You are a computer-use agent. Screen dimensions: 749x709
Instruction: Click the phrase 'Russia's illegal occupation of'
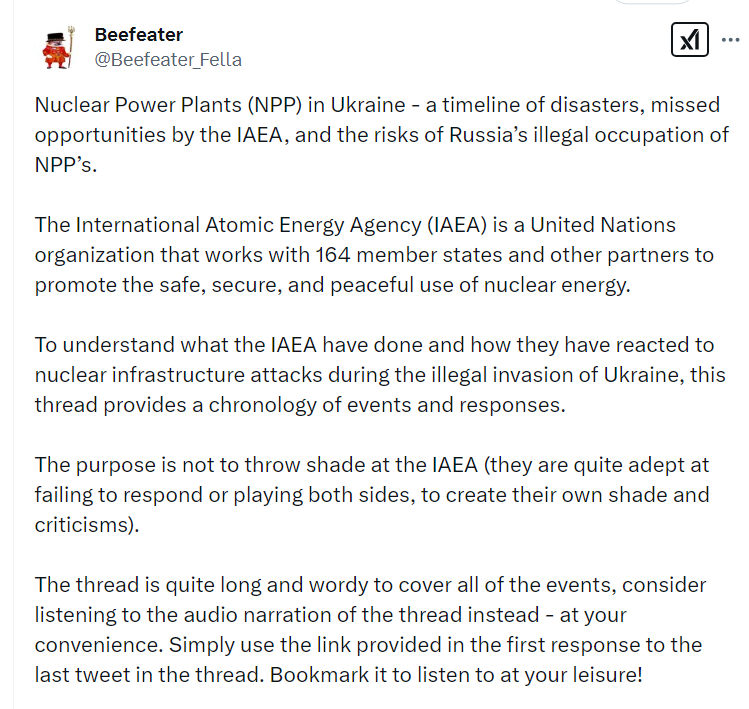coord(589,135)
